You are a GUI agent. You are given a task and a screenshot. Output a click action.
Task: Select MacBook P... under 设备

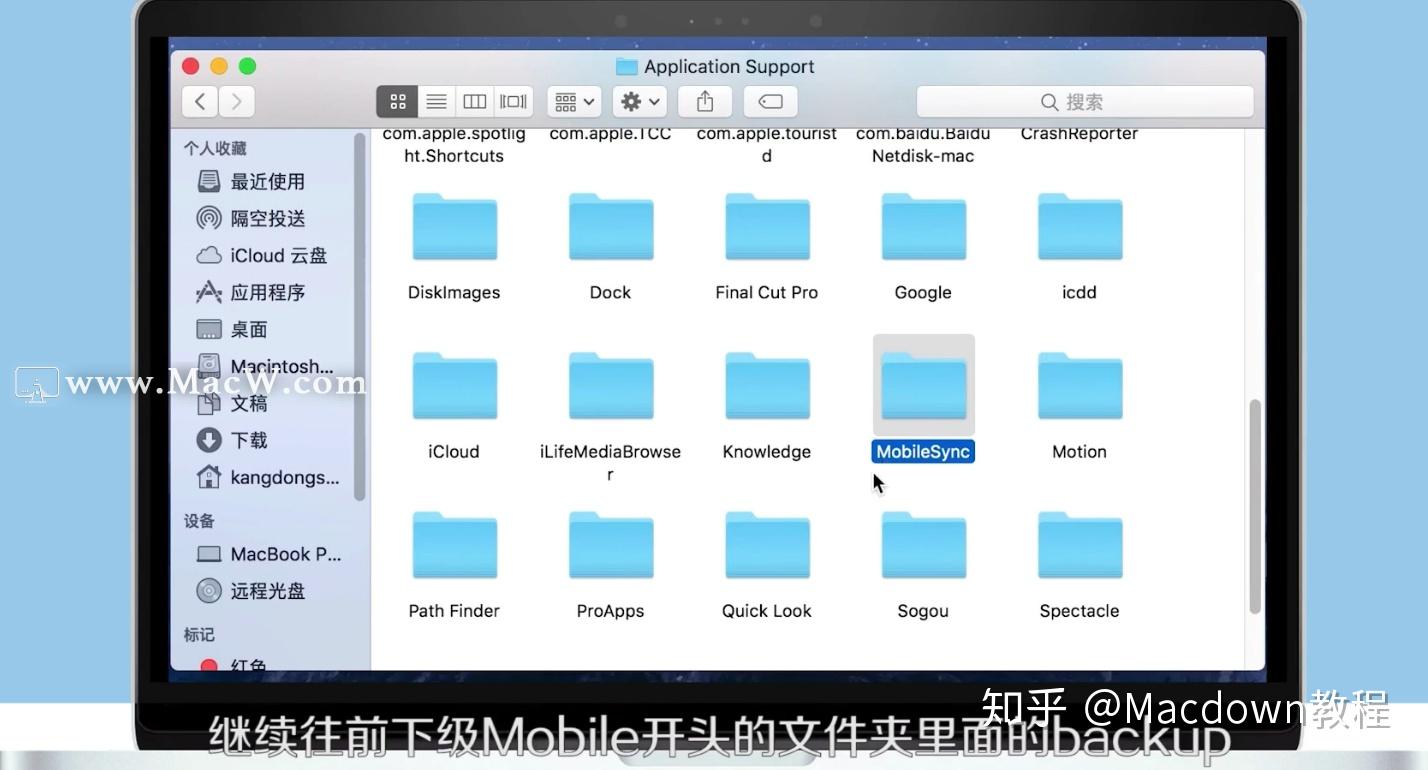coord(269,554)
